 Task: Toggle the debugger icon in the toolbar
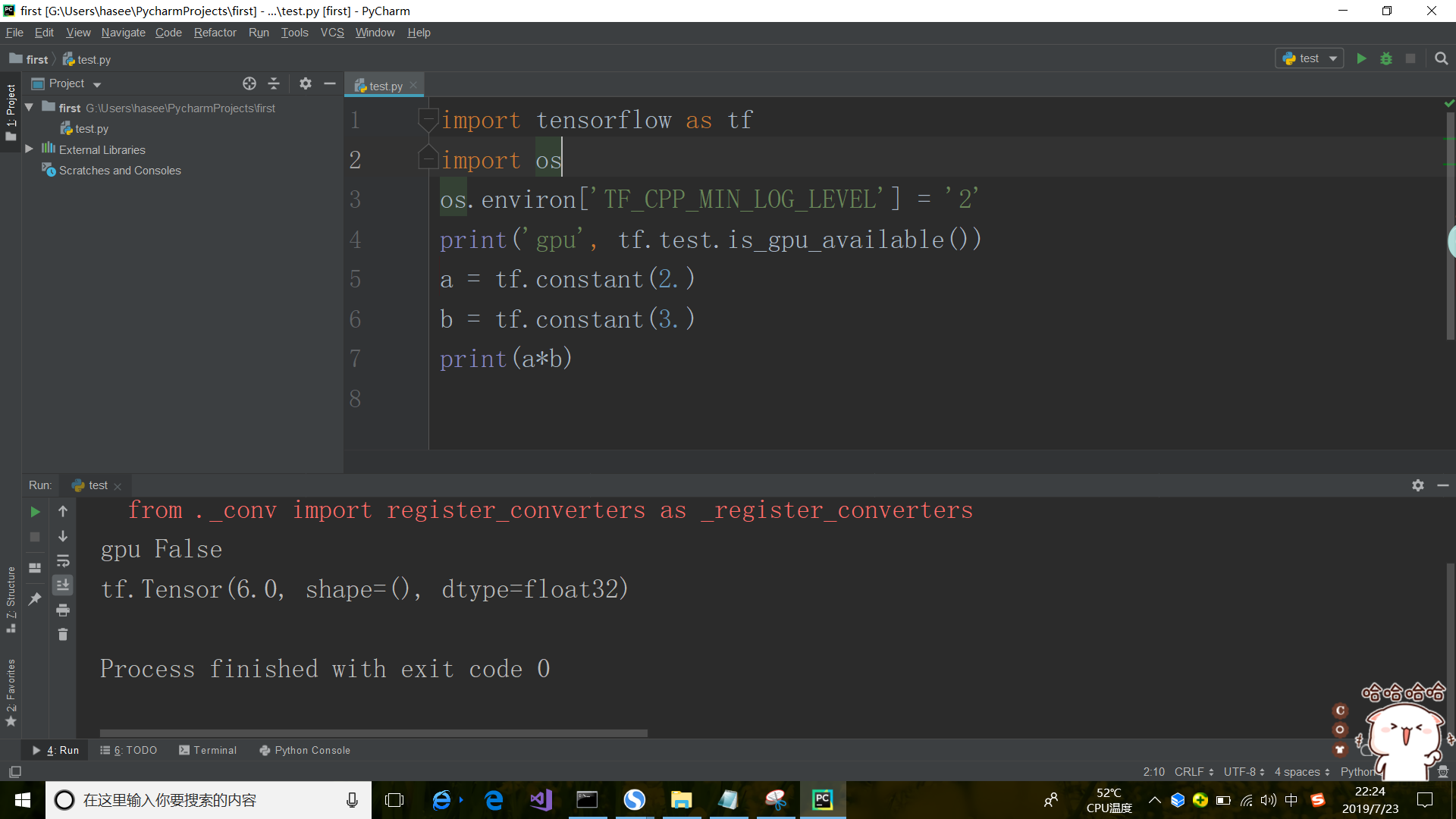coord(1387,58)
